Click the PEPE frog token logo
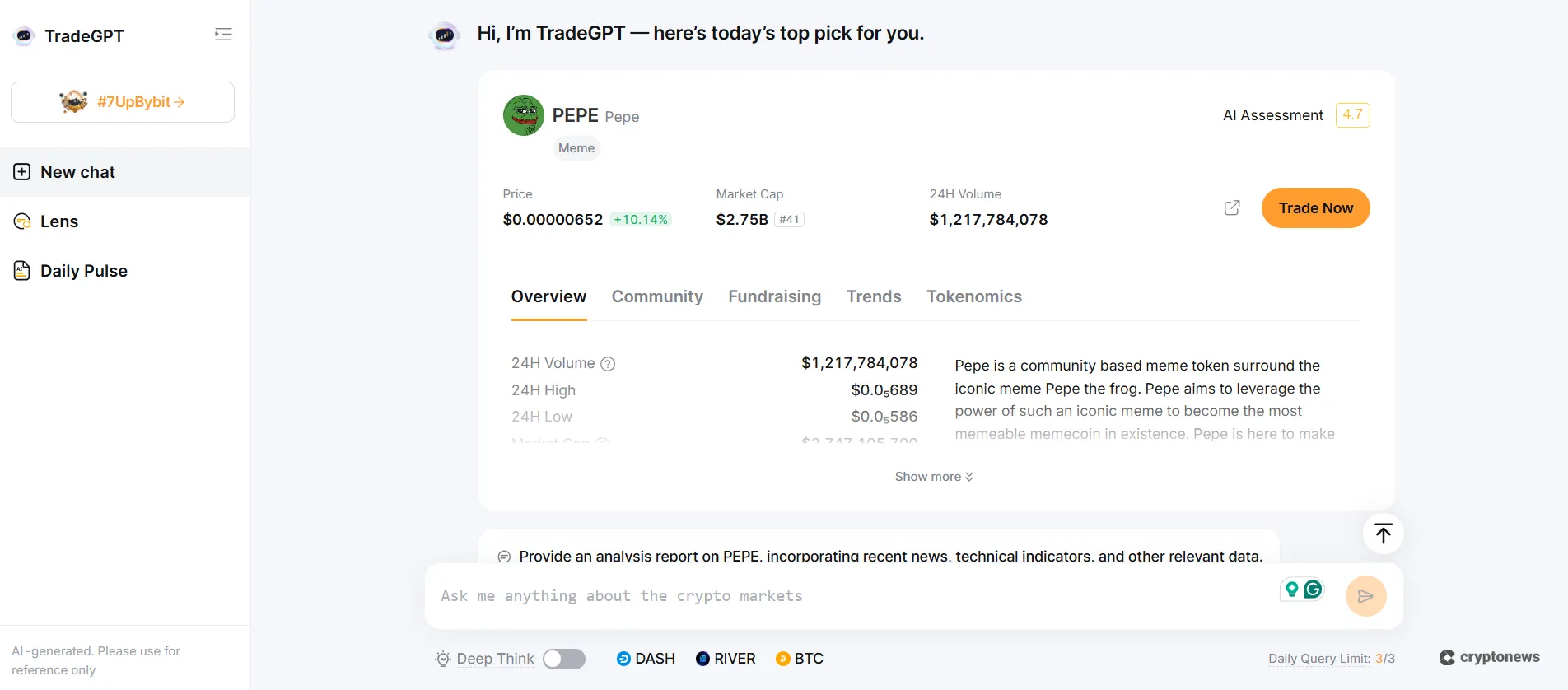Viewport: 1568px width, 690px height. [523, 115]
